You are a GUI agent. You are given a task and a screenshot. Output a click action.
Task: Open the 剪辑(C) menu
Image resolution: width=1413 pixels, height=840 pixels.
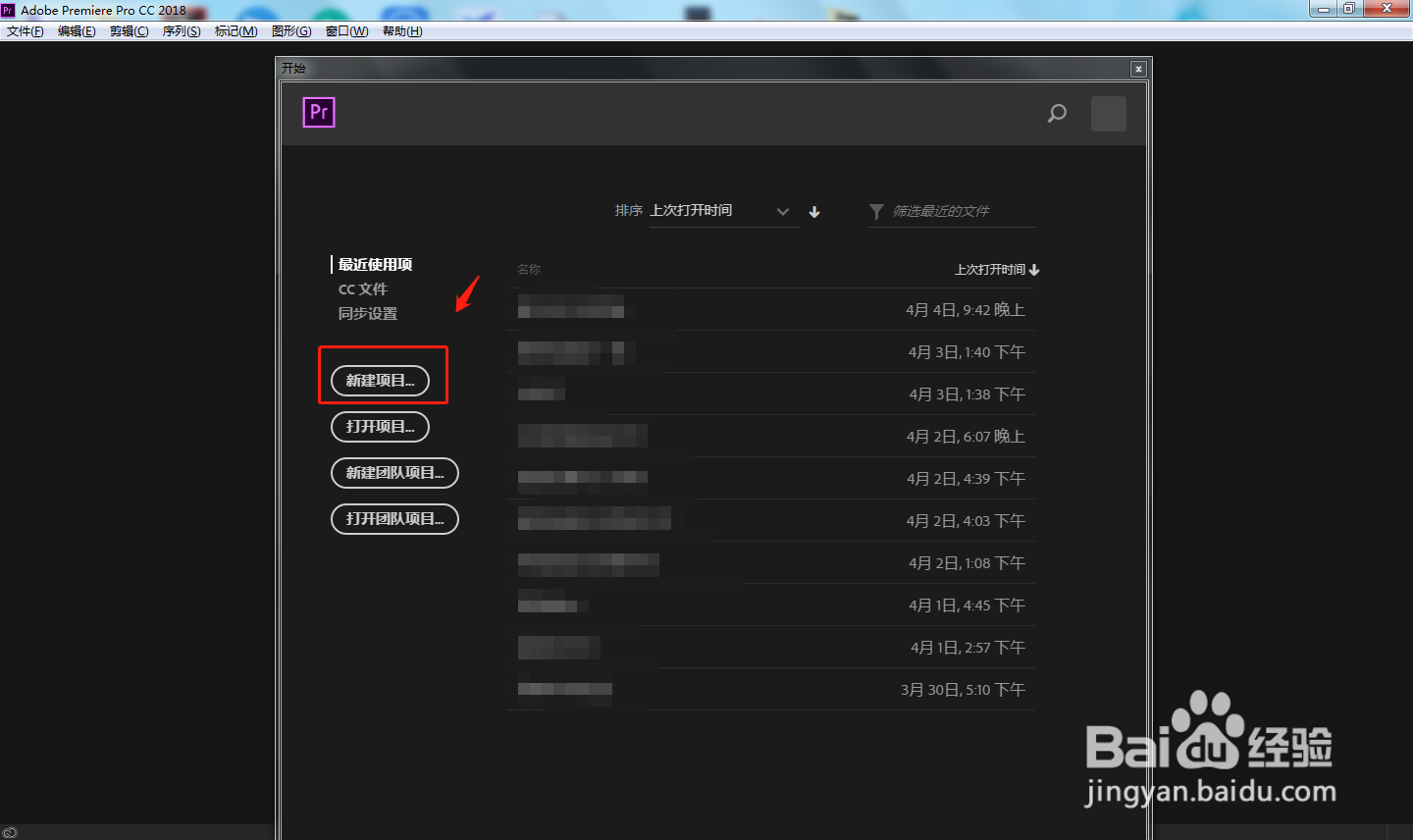click(129, 31)
